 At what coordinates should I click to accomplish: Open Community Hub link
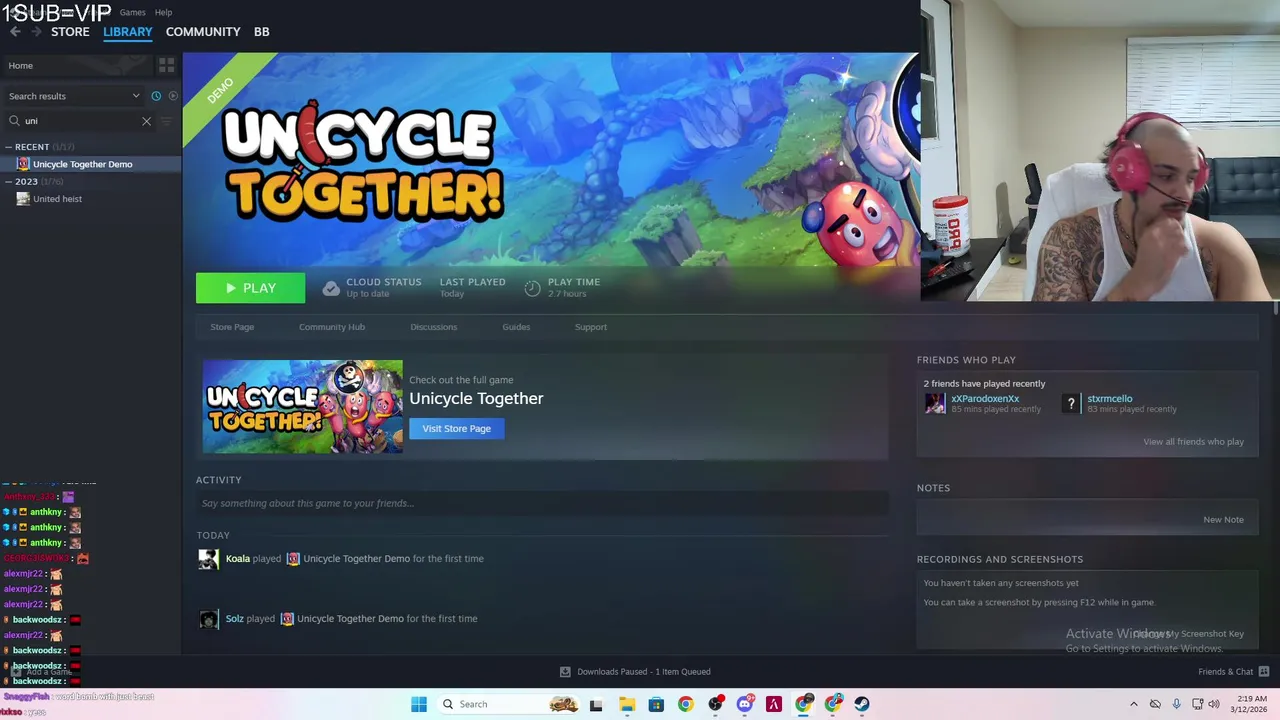tap(332, 327)
